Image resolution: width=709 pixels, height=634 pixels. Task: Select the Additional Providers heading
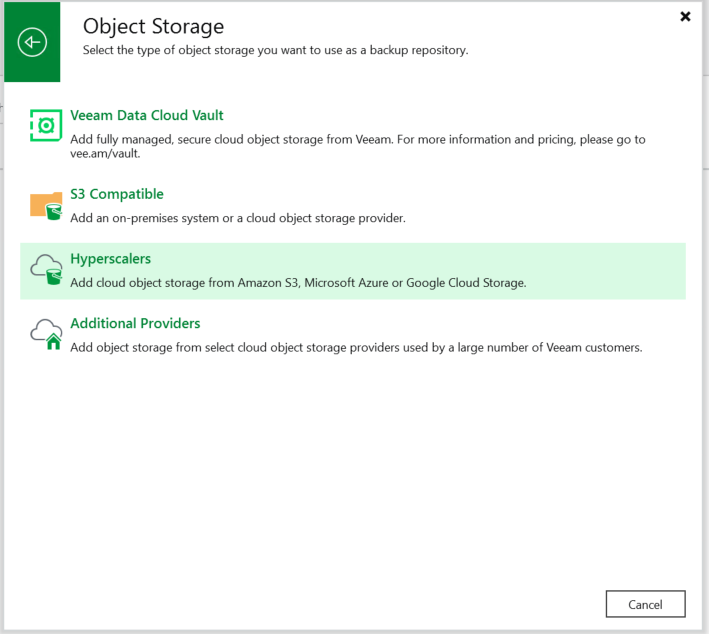pyautogui.click(x=135, y=323)
